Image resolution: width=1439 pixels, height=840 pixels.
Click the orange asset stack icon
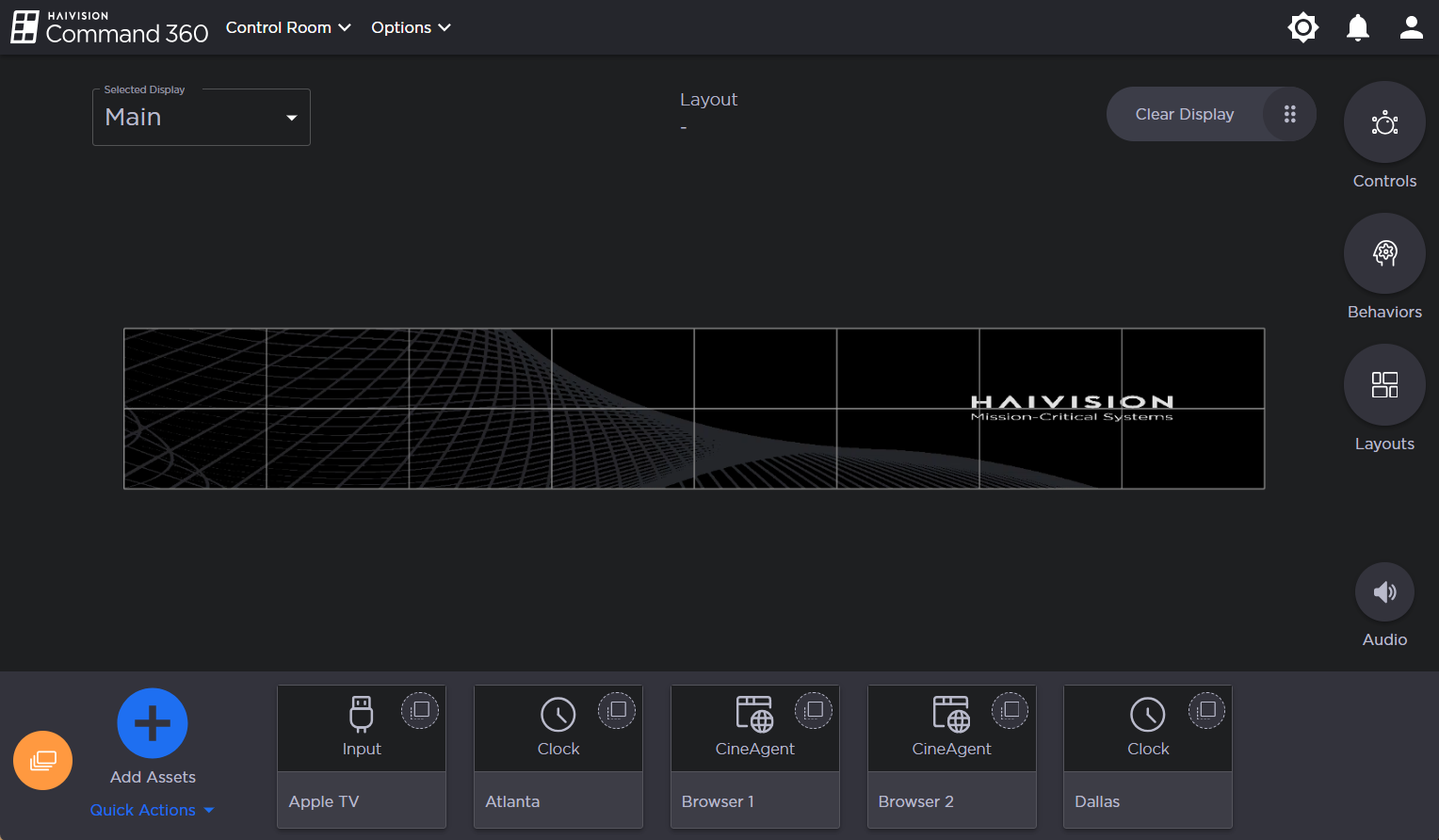(43, 761)
